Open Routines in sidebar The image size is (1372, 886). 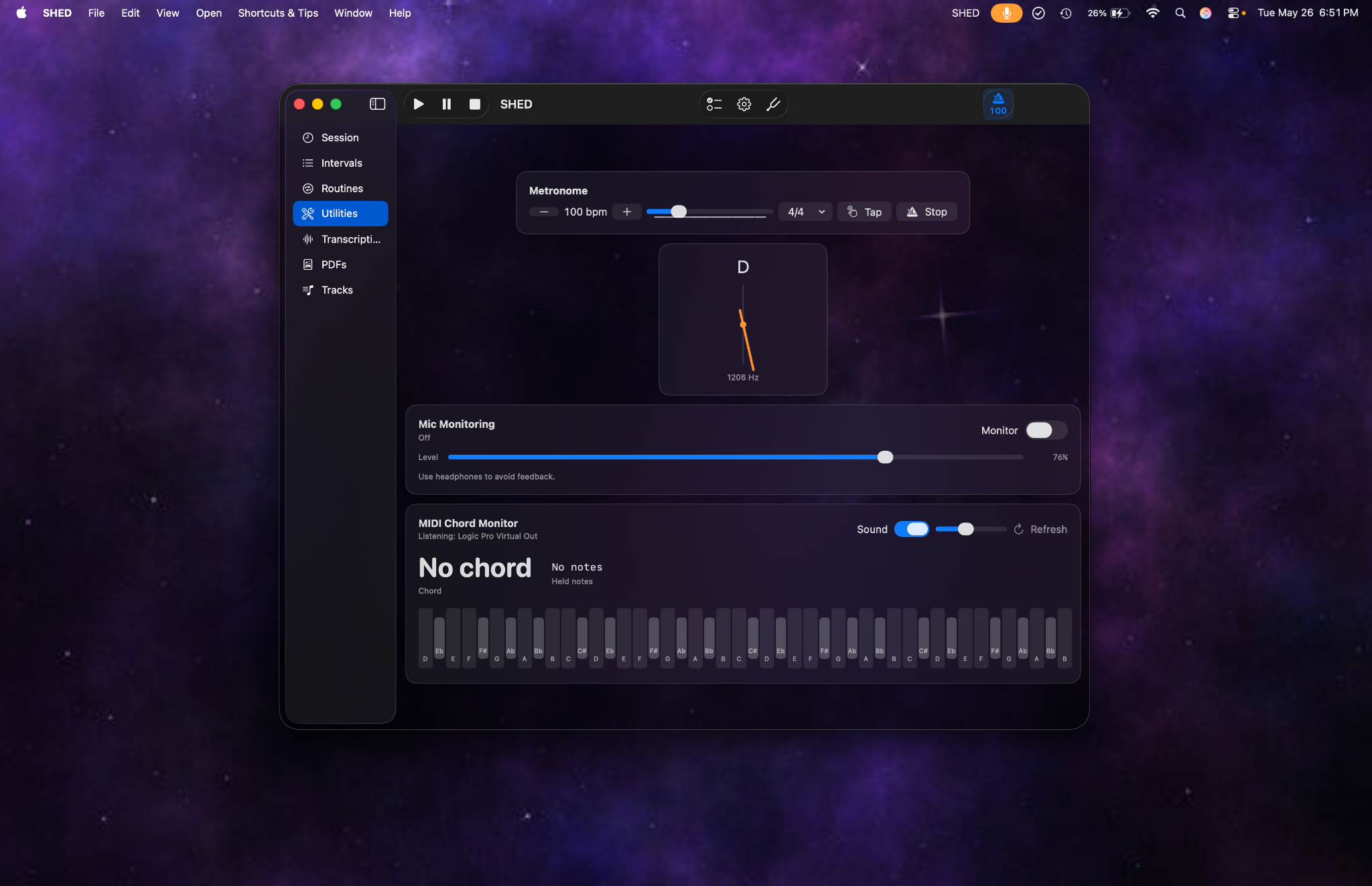coord(340,188)
